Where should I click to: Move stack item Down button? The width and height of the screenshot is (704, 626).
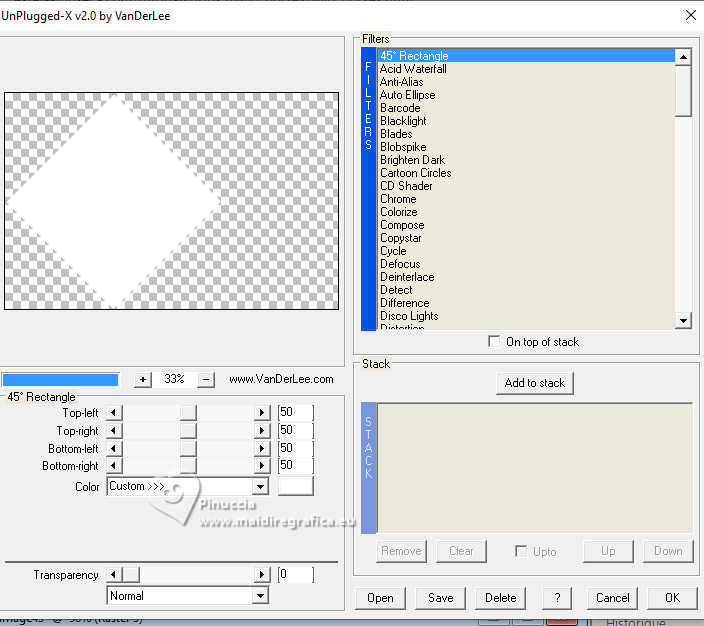[668, 551]
